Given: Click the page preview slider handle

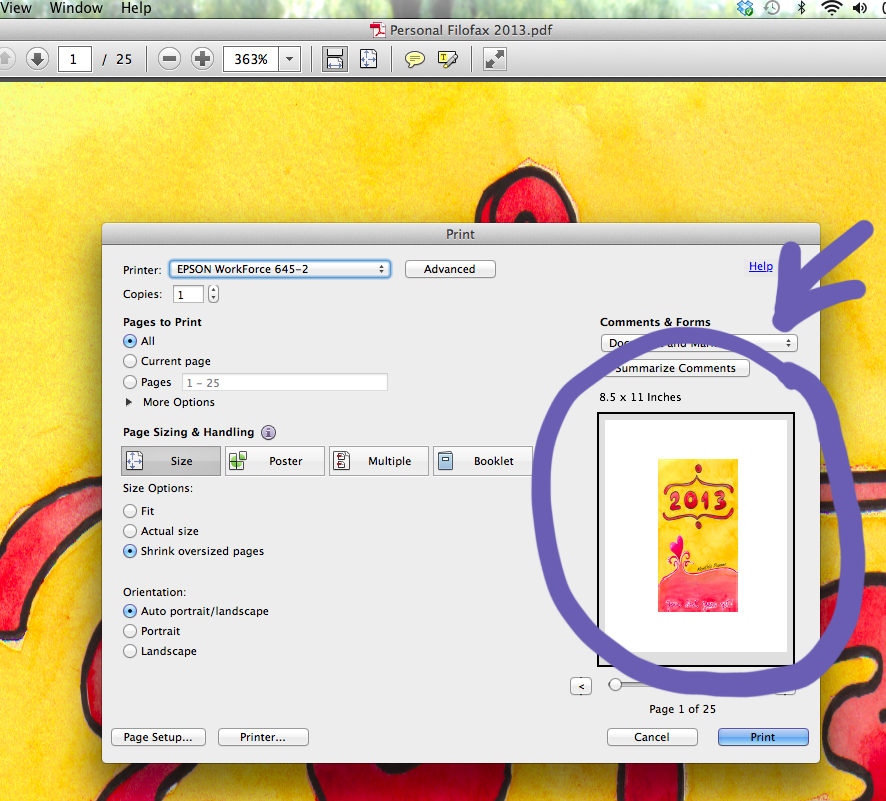Looking at the screenshot, I should tap(614, 685).
